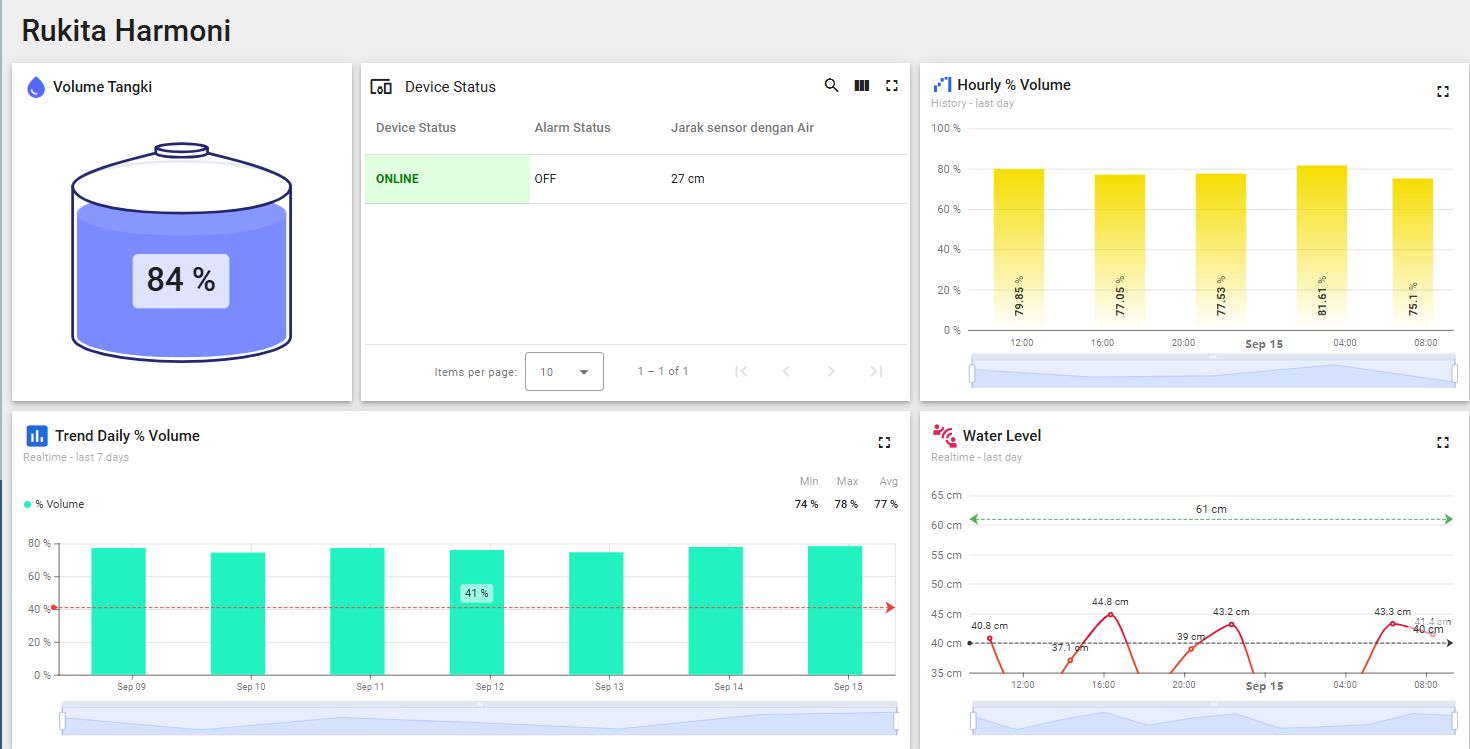The width and height of the screenshot is (1470, 749).
Task: Click the Sep 11 daily bar
Action: [357, 611]
